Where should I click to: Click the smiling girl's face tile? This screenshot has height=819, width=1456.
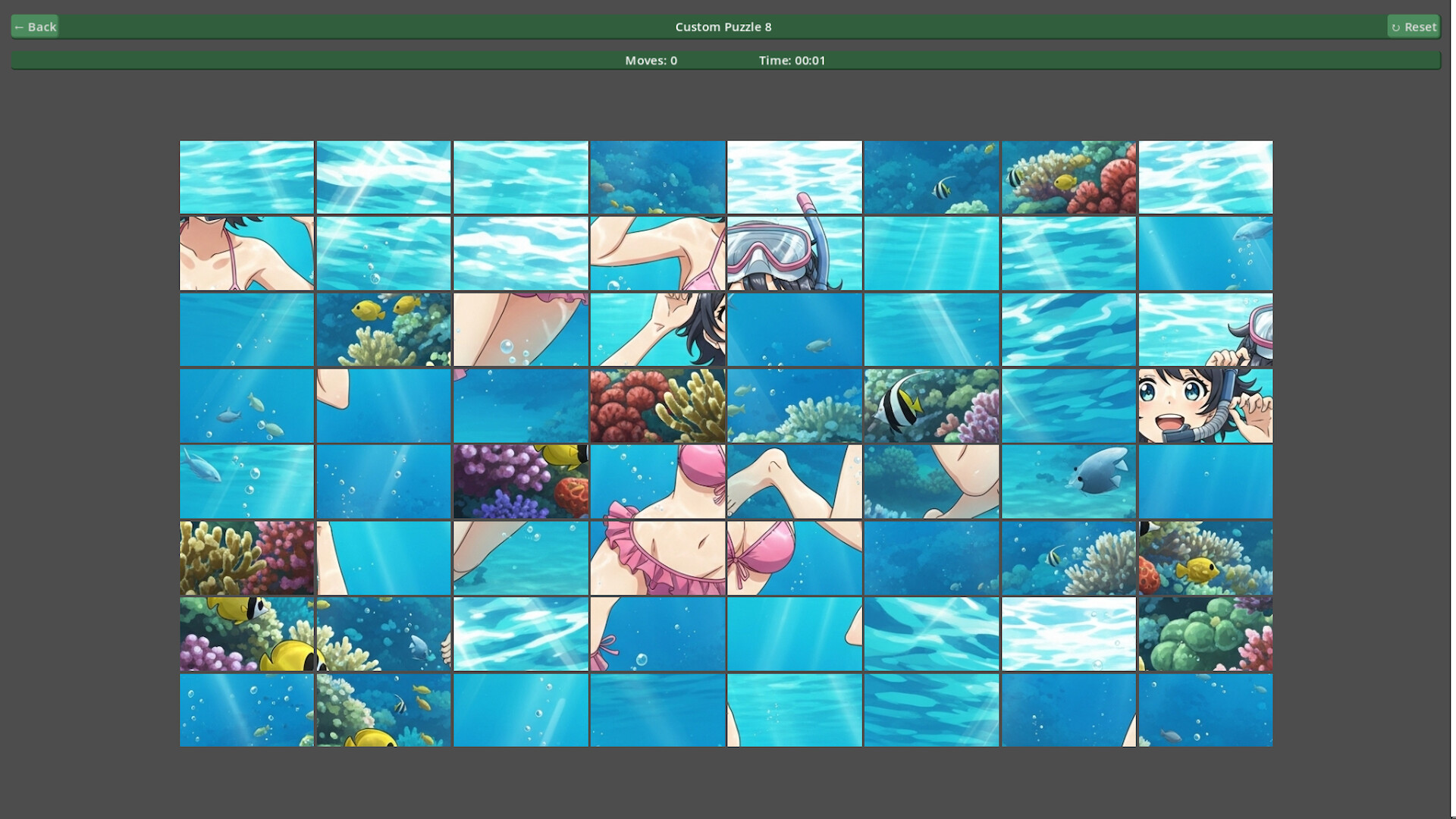click(1206, 406)
